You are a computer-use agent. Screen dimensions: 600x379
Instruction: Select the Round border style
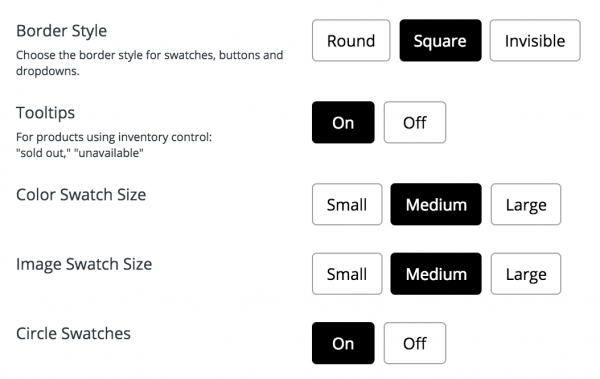coord(351,41)
